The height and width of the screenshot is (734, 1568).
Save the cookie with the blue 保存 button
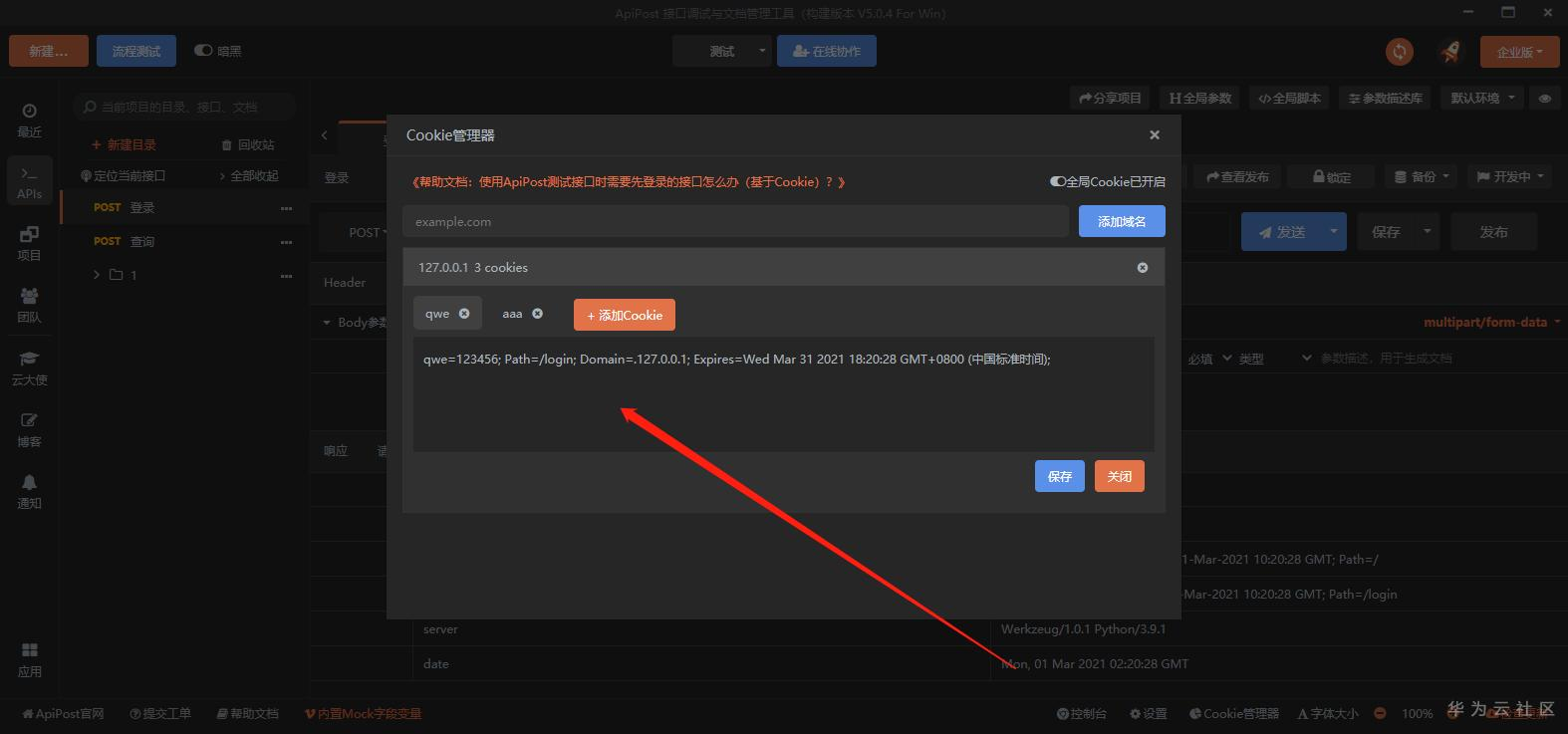1060,476
